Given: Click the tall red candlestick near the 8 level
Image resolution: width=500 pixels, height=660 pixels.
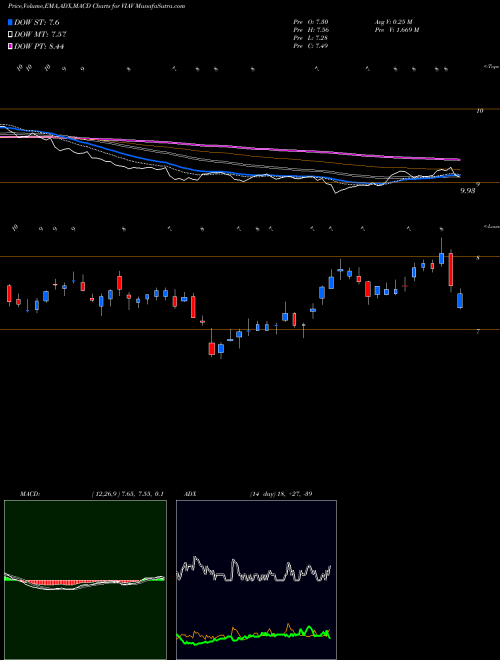Looking at the screenshot, I should (x=451, y=269).
